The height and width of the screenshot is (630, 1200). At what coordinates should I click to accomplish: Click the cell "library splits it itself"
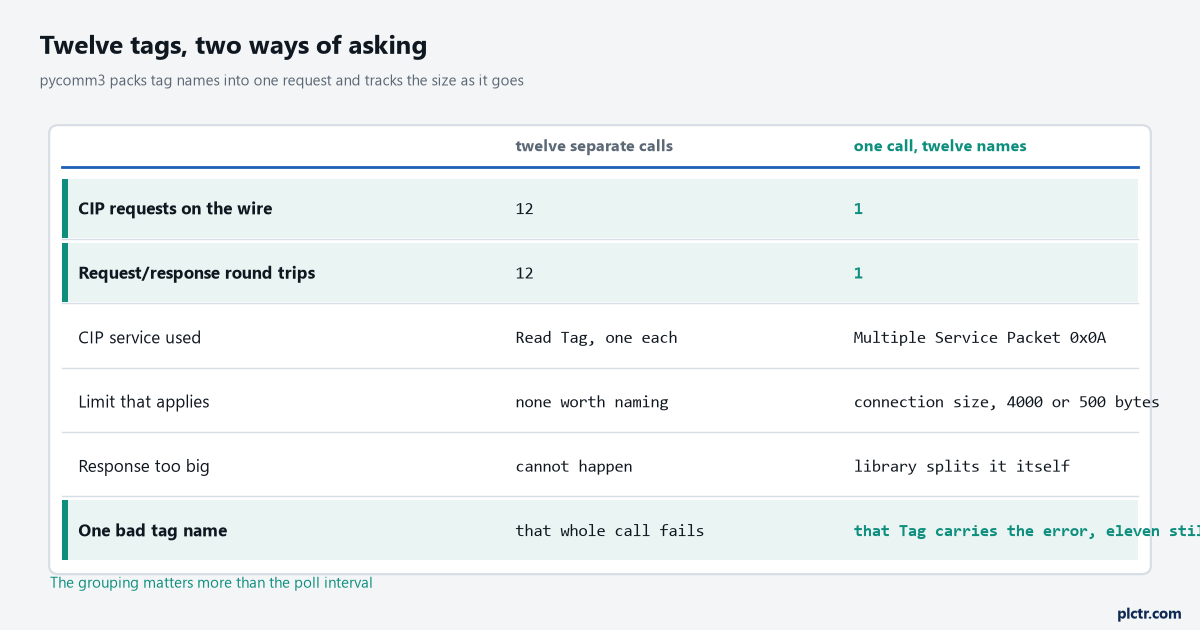(x=962, y=466)
